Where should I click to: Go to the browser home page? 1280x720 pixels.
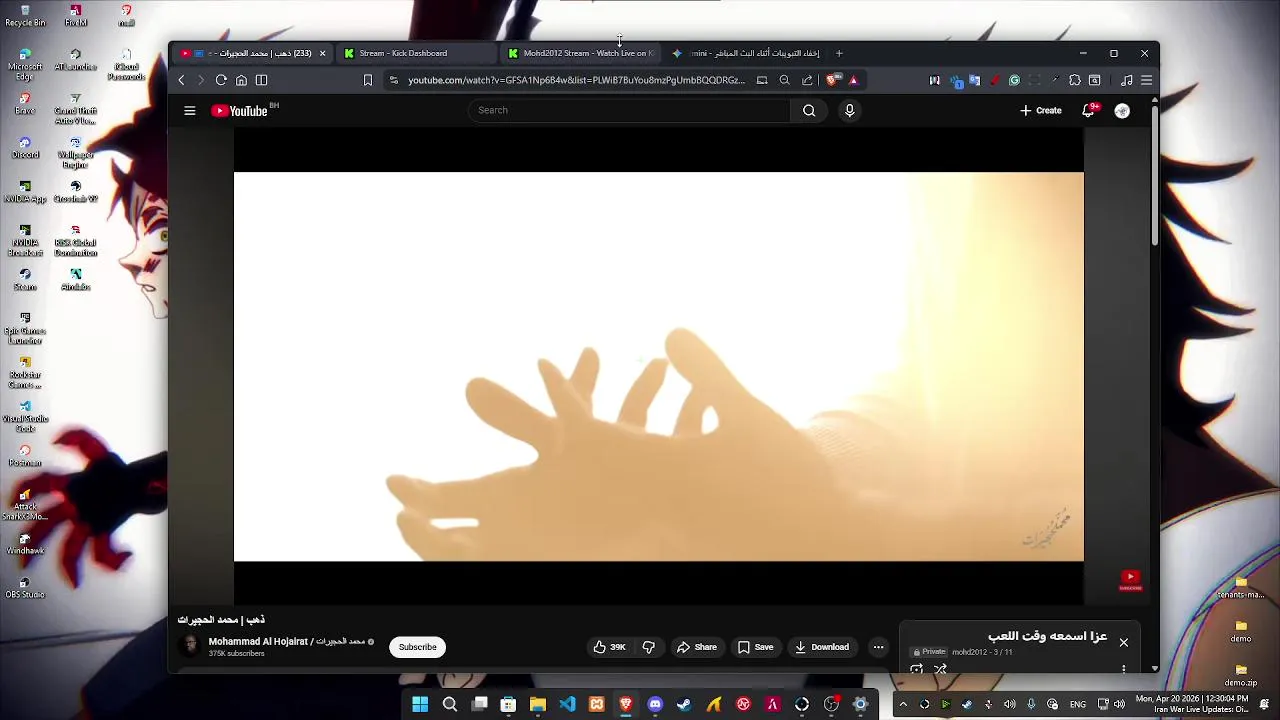point(241,80)
